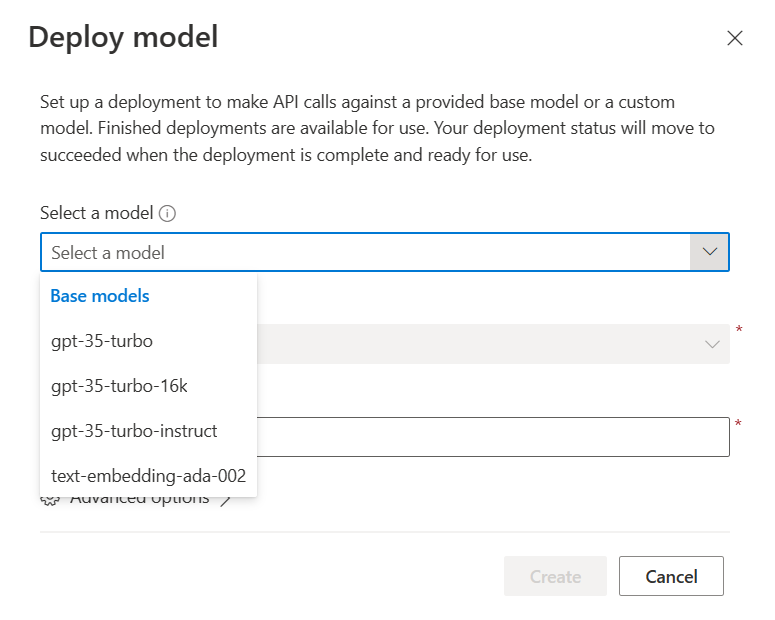Pick gpt-35-turbo-instruct from the dropdown
The image size is (775, 620).
(134, 431)
